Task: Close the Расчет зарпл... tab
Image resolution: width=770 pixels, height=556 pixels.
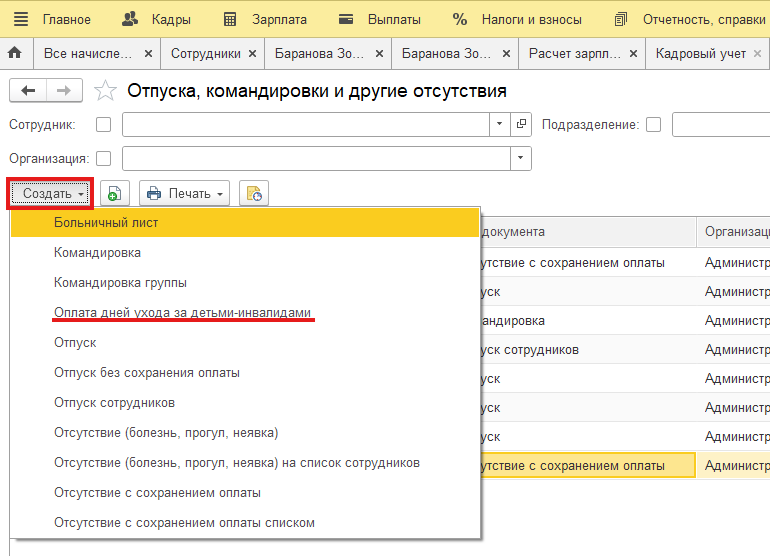Action: coord(633,54)
